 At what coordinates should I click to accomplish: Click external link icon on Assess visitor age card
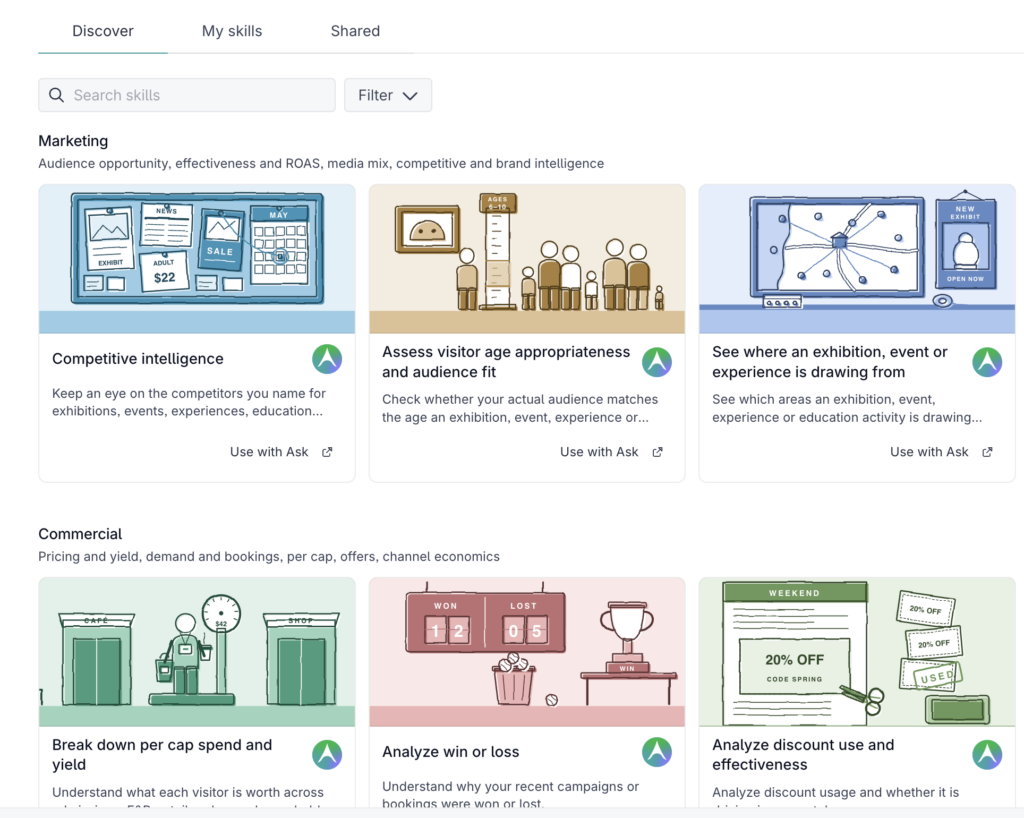tap(658, 452)
